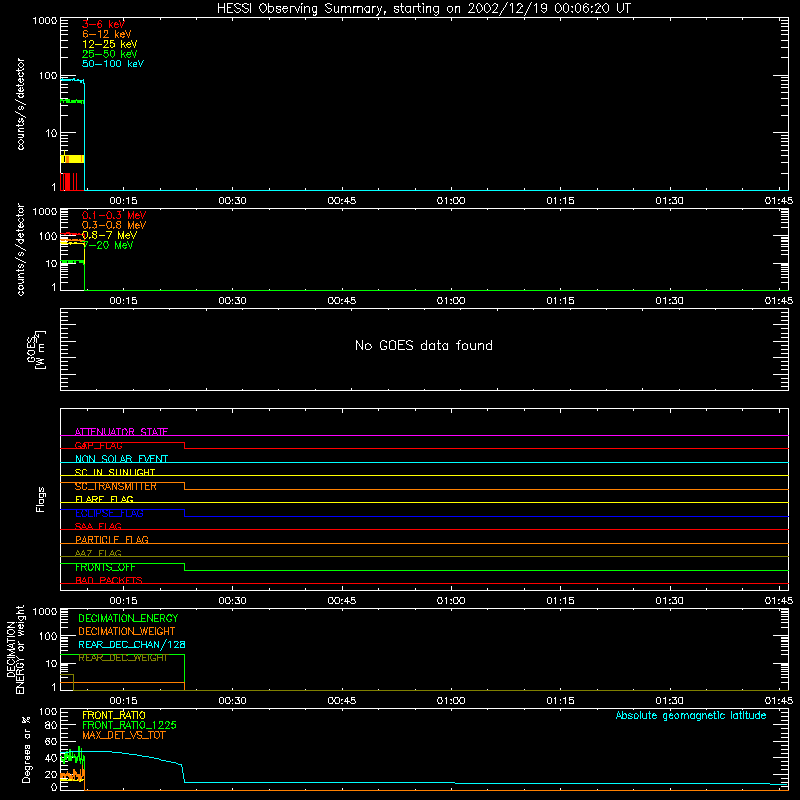Image resolution: width=800 pixels, height=800 pixels.
Task: Click the GAP_FLAG label
Action: 98,445
